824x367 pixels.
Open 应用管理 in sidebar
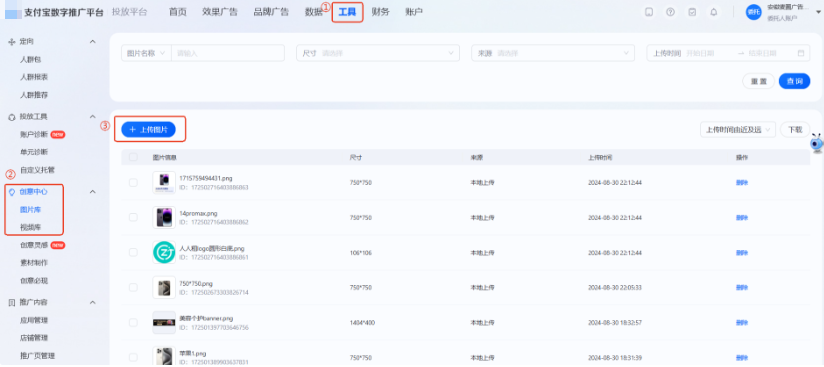coord(34,320)
